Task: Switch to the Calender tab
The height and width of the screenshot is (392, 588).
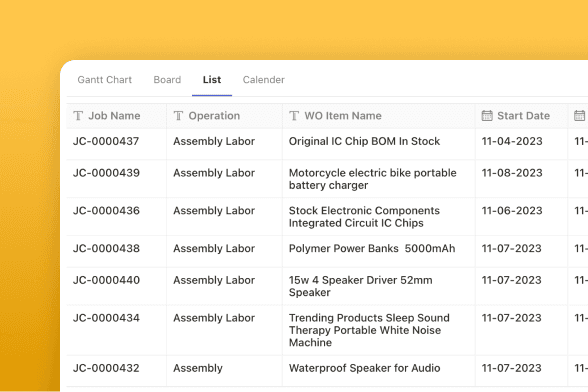Action: point(264,80)
